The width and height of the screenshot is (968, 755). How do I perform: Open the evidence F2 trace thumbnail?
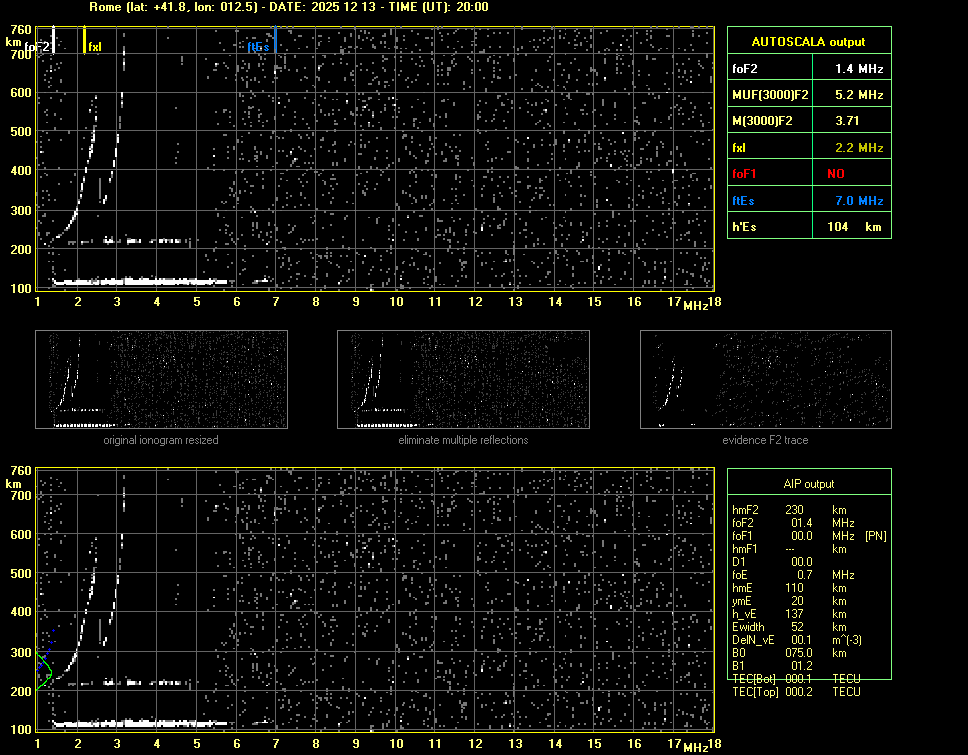765,380
